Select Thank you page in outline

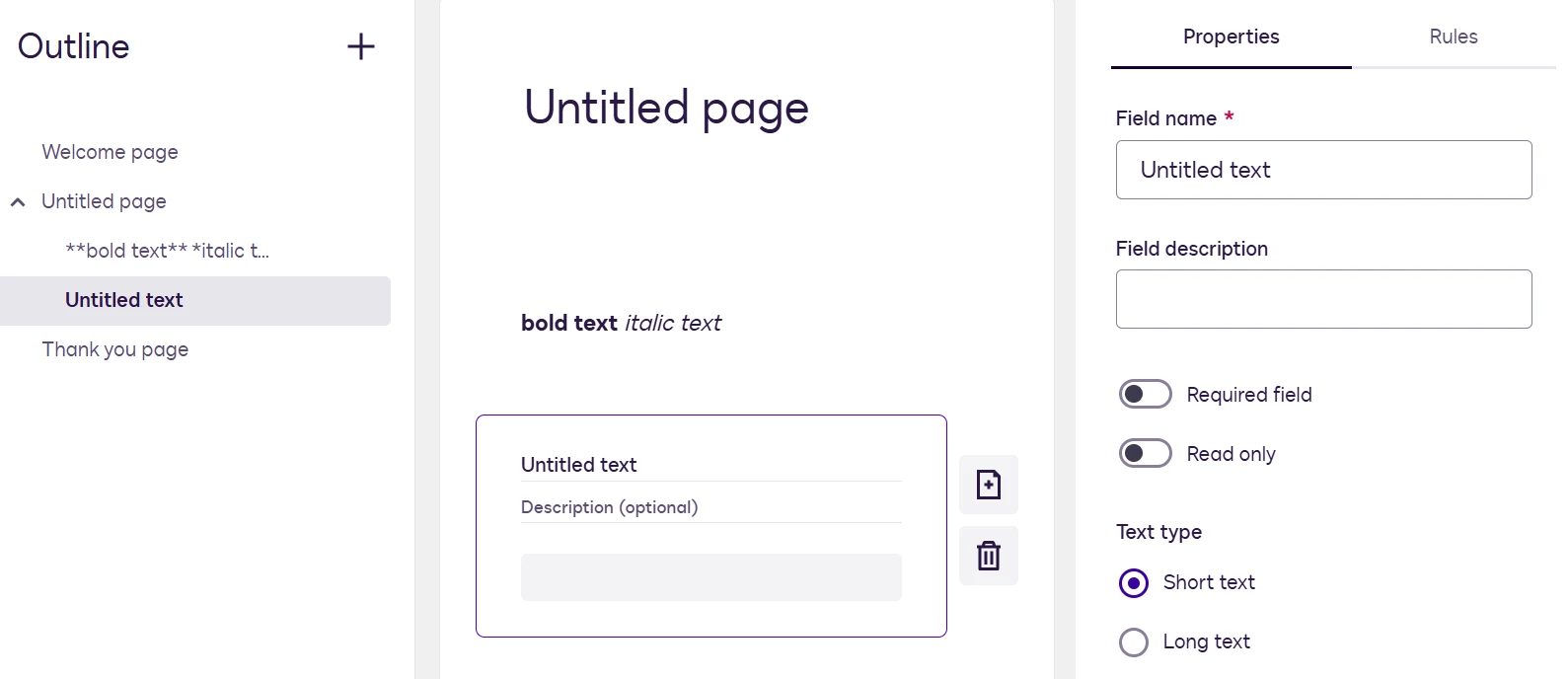114,349
